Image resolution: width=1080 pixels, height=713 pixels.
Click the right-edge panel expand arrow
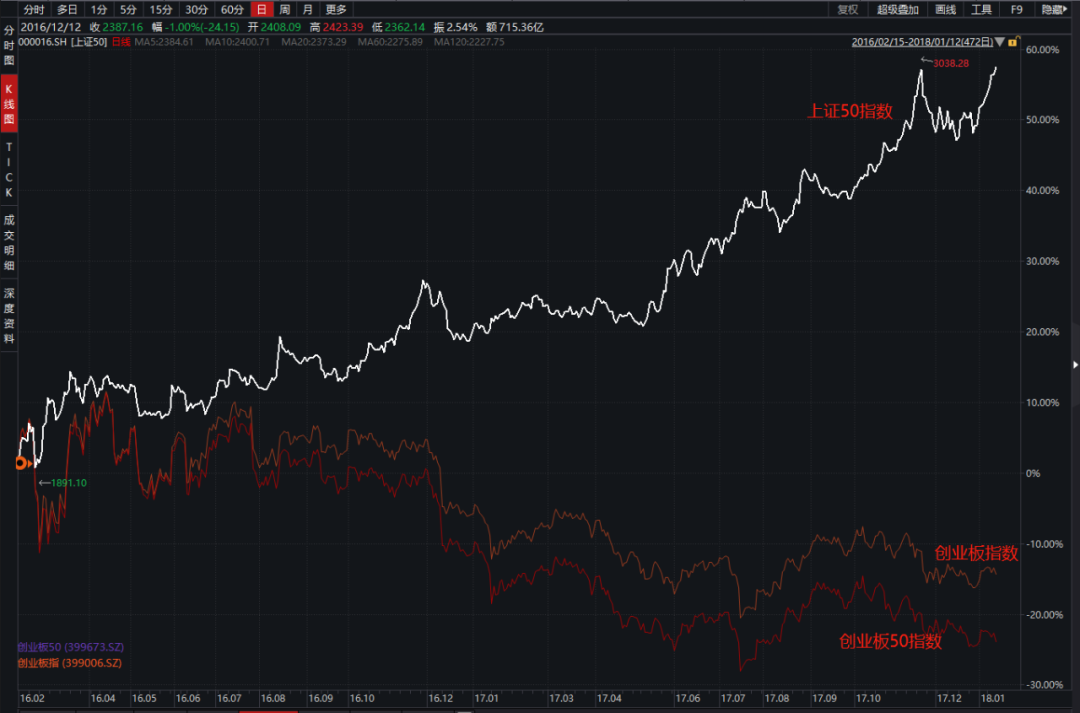tap(1075, 364)
